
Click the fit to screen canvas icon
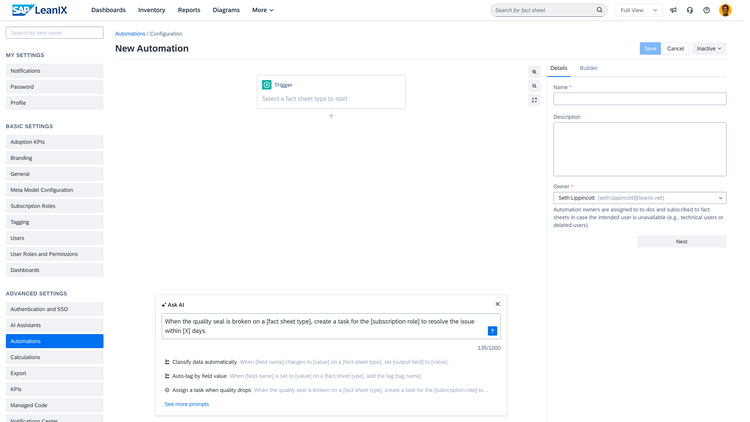pyautogui.click(x=534, y=100)
